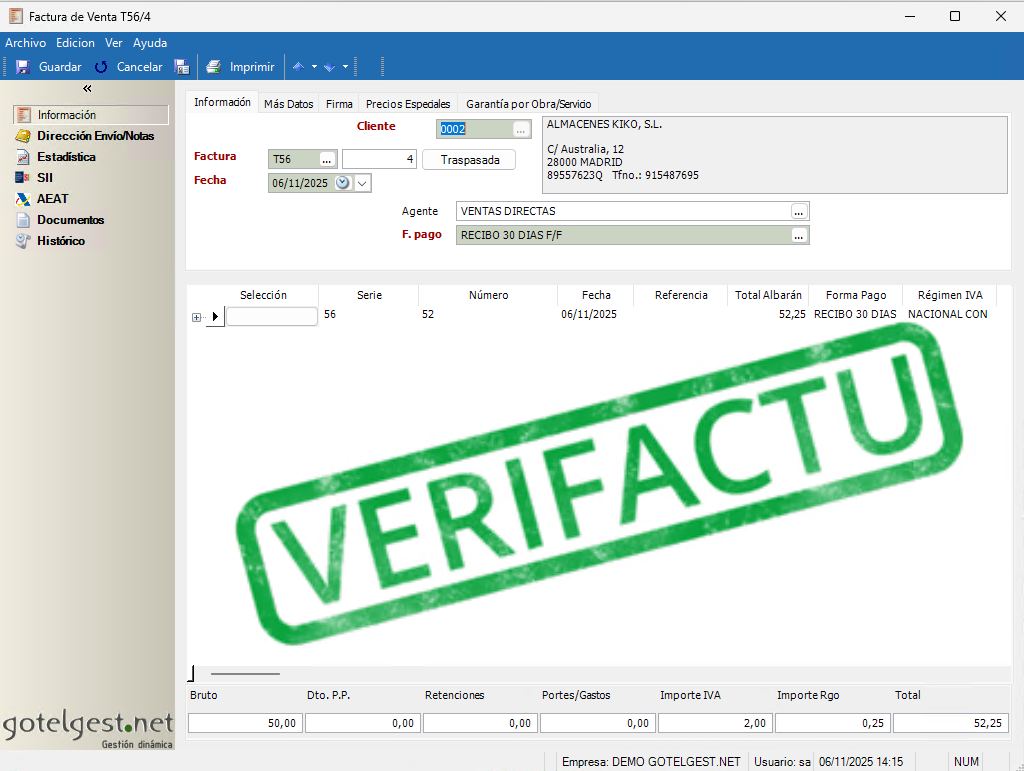
Task: Click the Guardar save icon
Action: (x=22, y=67)
